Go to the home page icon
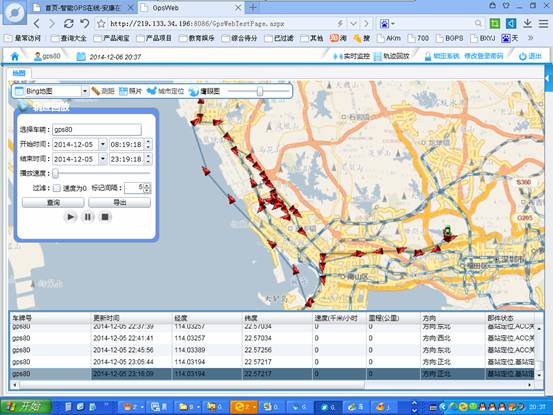This screenshot has width=553, height=415. 15,56
